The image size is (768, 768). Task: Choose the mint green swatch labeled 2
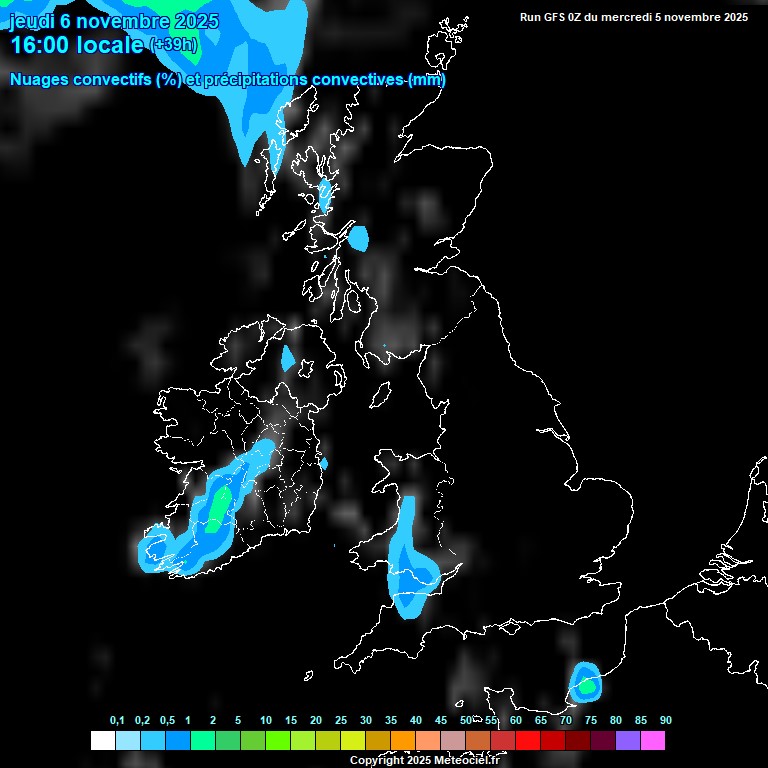[202, 741]
